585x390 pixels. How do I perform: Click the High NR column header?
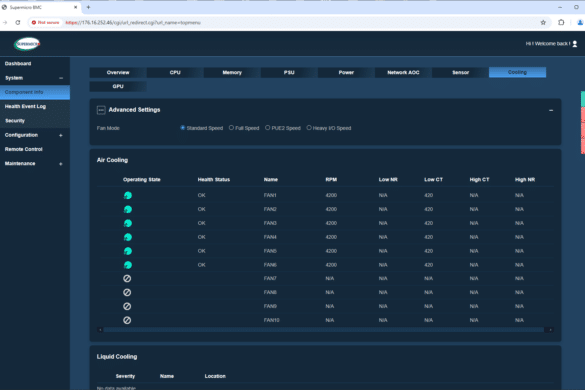coord(525,180)
